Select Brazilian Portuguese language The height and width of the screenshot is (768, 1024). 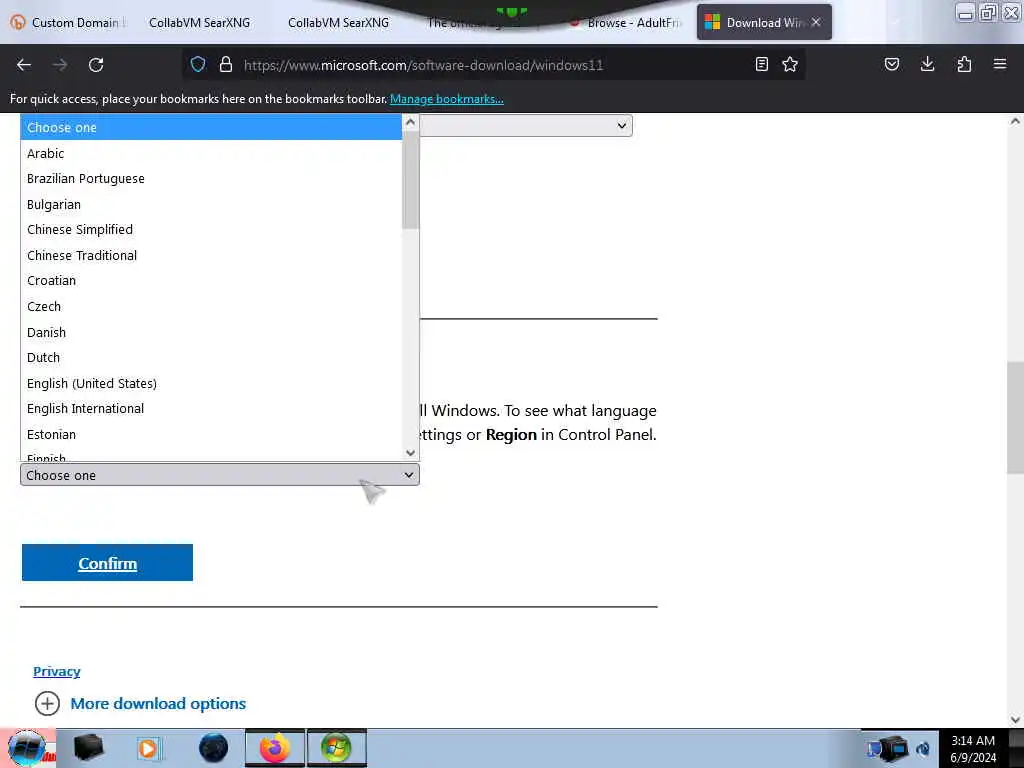click(211, 178)
